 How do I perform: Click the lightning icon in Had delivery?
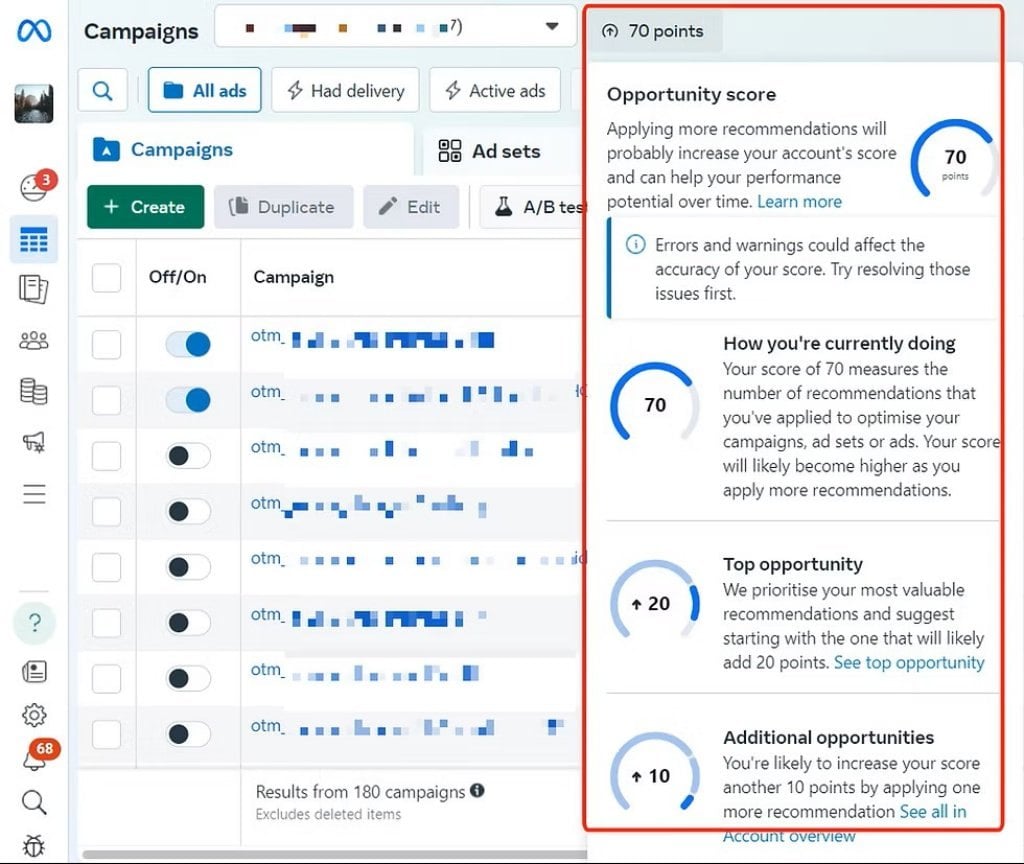[295, 90]
